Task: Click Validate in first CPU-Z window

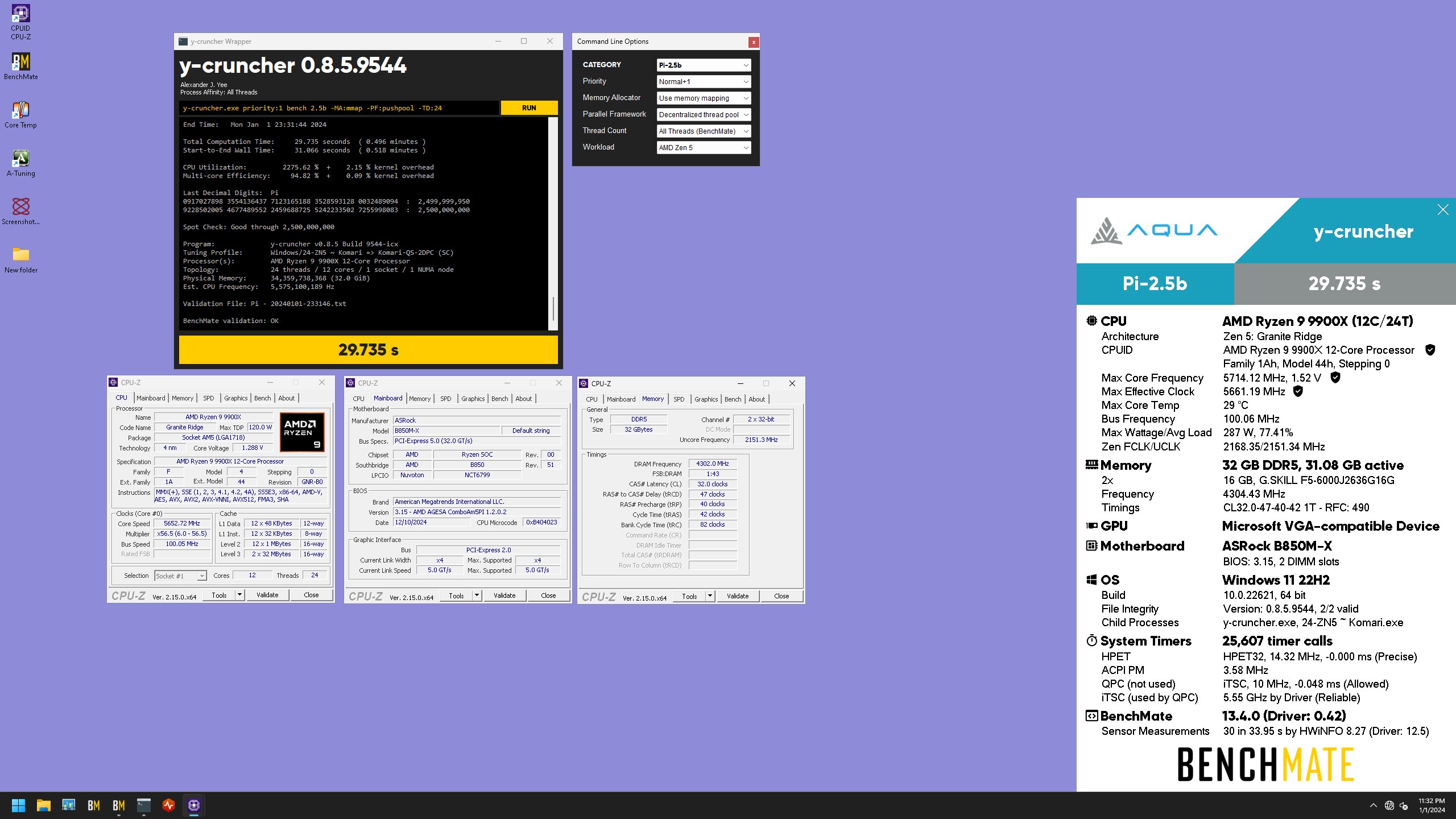Action: pyautogui.click(x=267, y=595)
